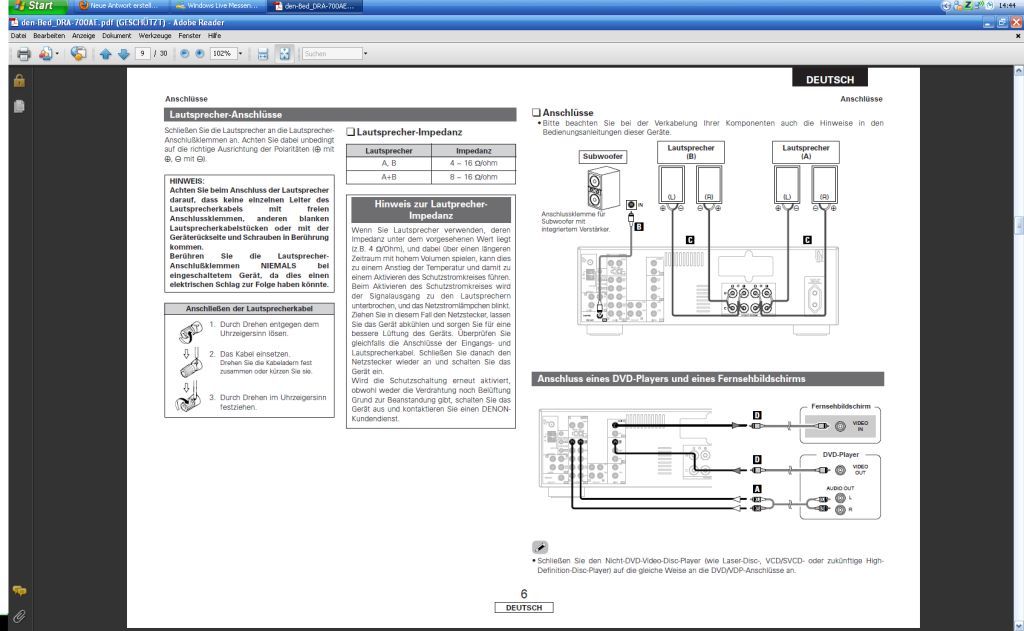1024x631 pixels.
Task: Open the Datei menu
Action: pyautogui.click(x=18, y=36)
